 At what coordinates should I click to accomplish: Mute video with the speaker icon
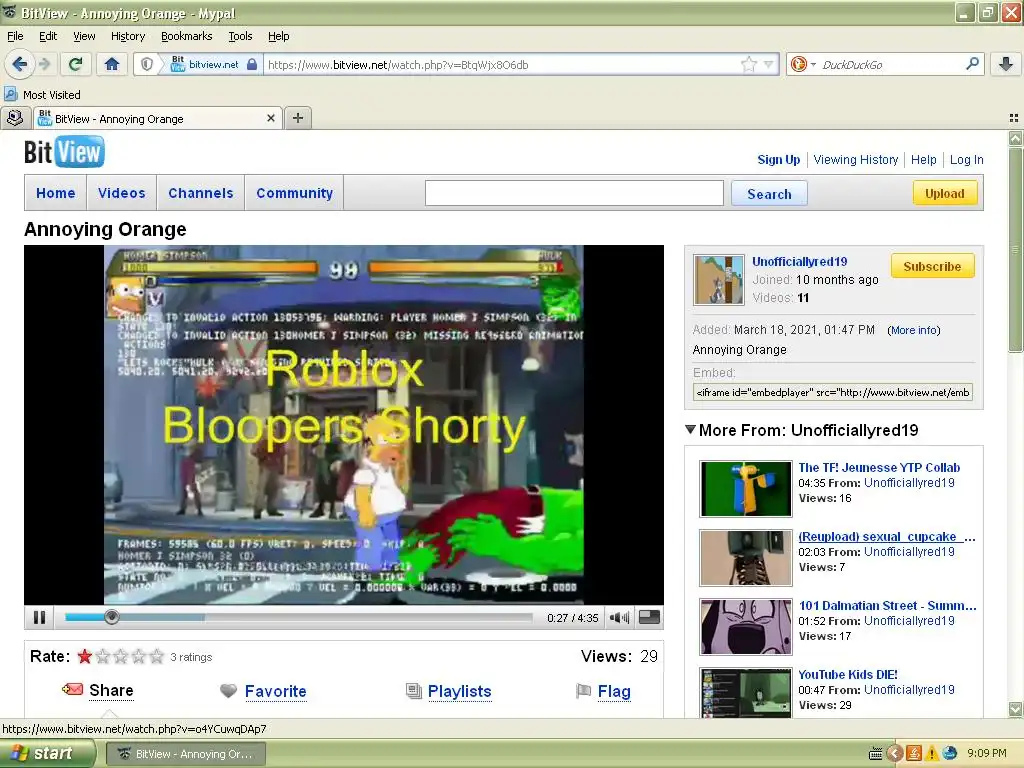point(618,617)
